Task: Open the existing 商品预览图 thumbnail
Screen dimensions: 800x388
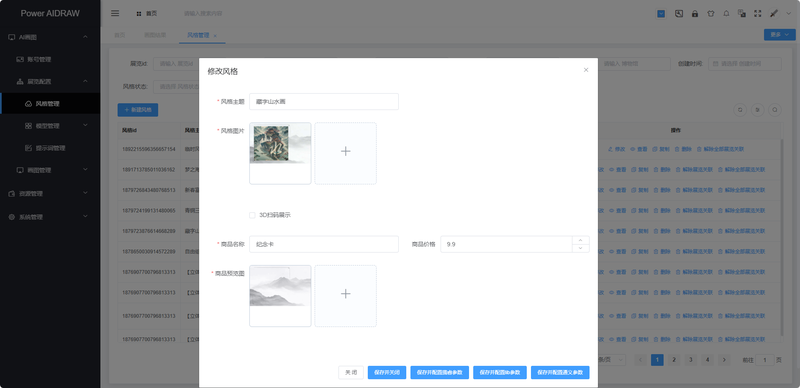Action: click(x=280, y=296)
